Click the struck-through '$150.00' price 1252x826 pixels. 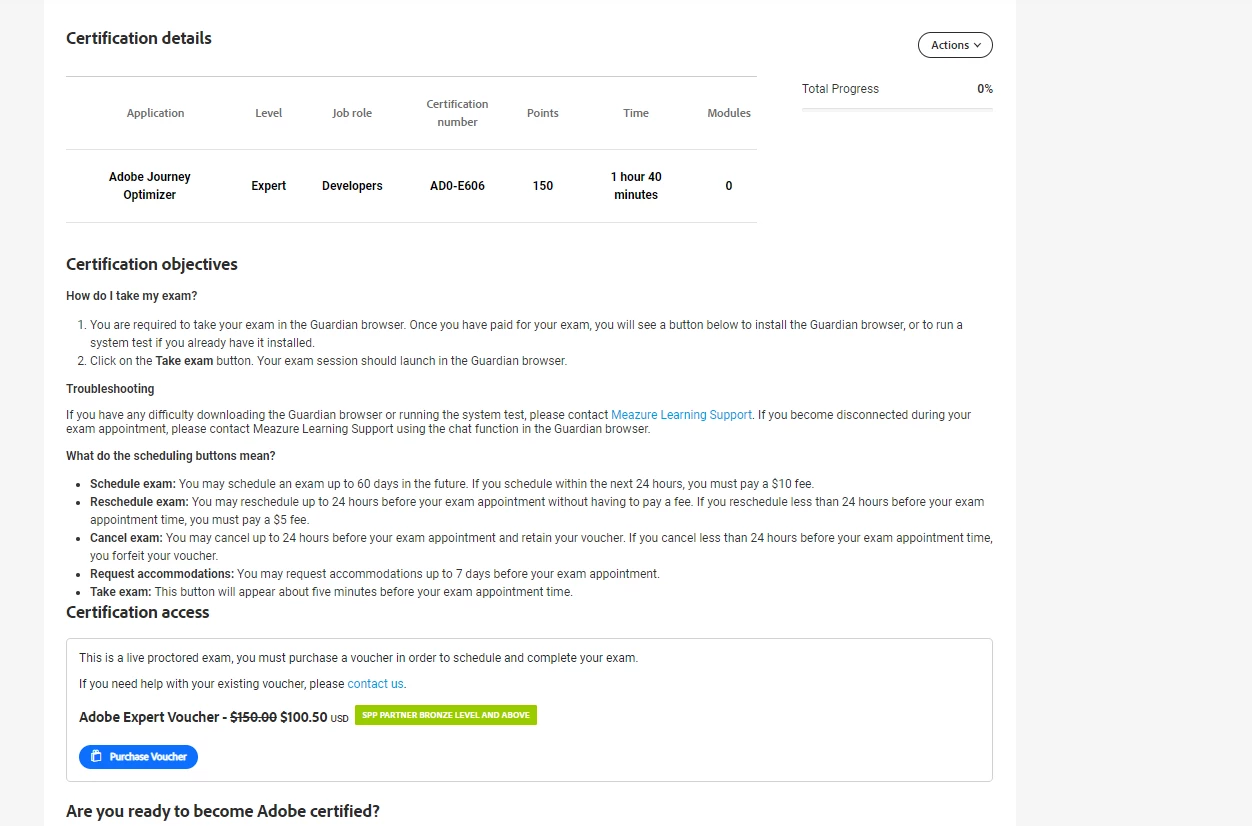point(254,717)
